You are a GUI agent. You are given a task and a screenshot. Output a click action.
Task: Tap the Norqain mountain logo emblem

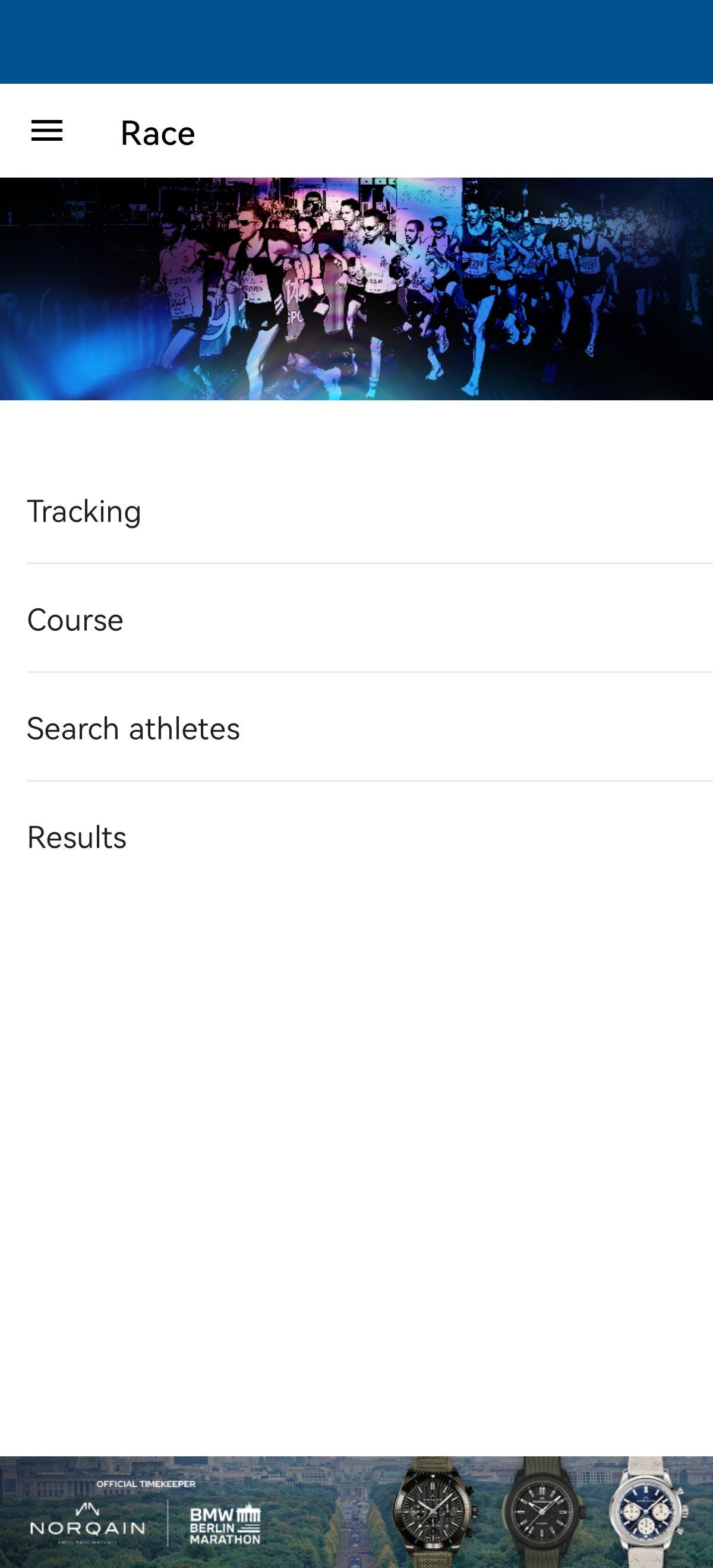click(x=88, y=1509)
